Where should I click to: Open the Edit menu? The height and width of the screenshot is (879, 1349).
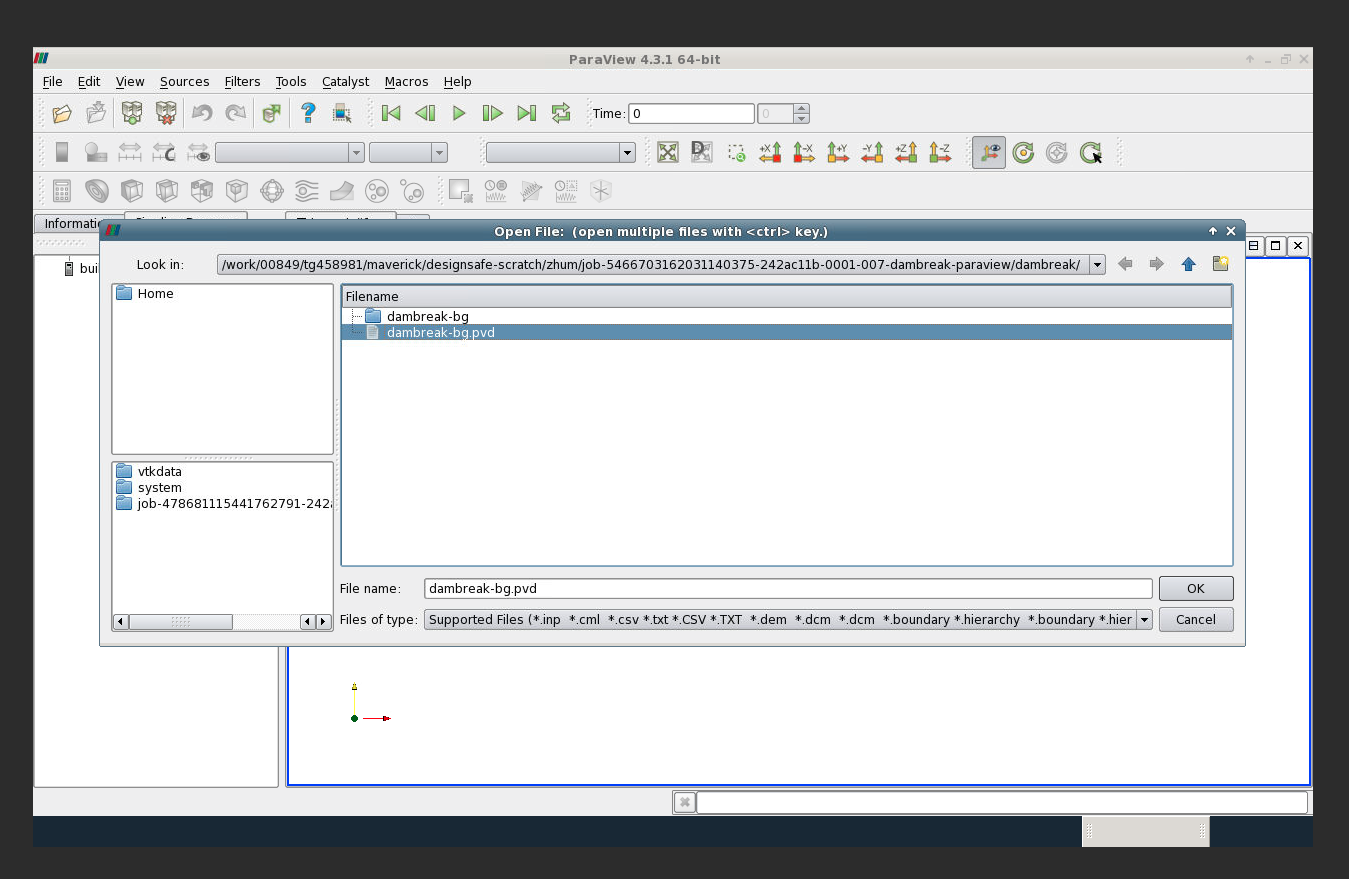89,82
